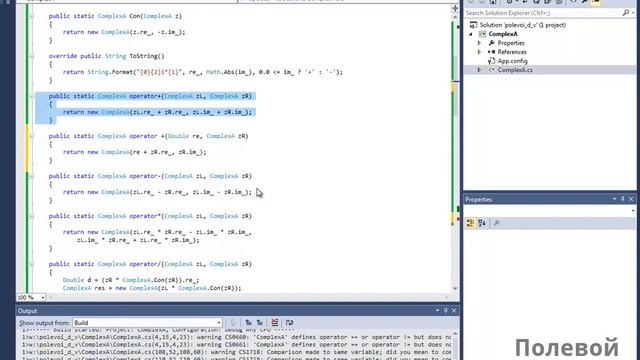Collapse highlighted operator+ method outlining

pyautogui.click(x=31, y=96)
